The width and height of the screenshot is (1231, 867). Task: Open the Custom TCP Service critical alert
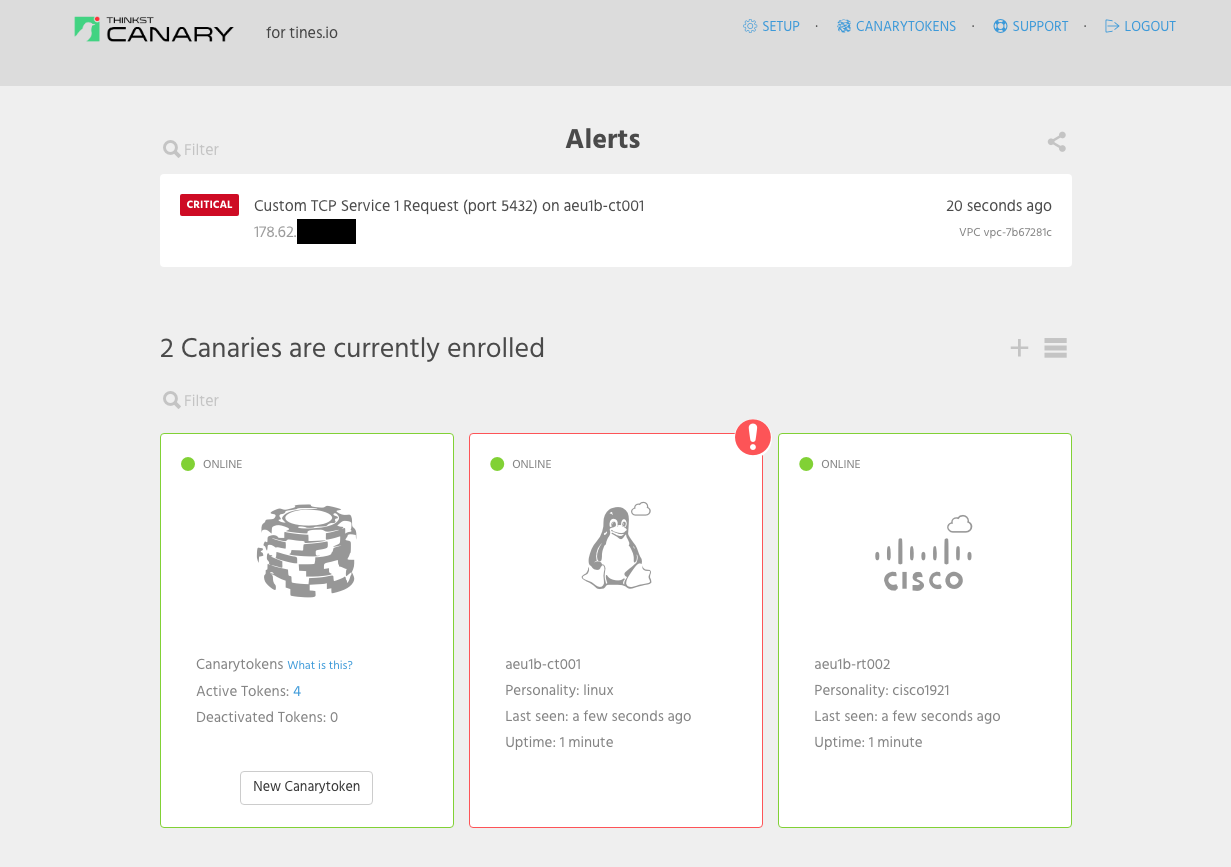coord(616,220)
